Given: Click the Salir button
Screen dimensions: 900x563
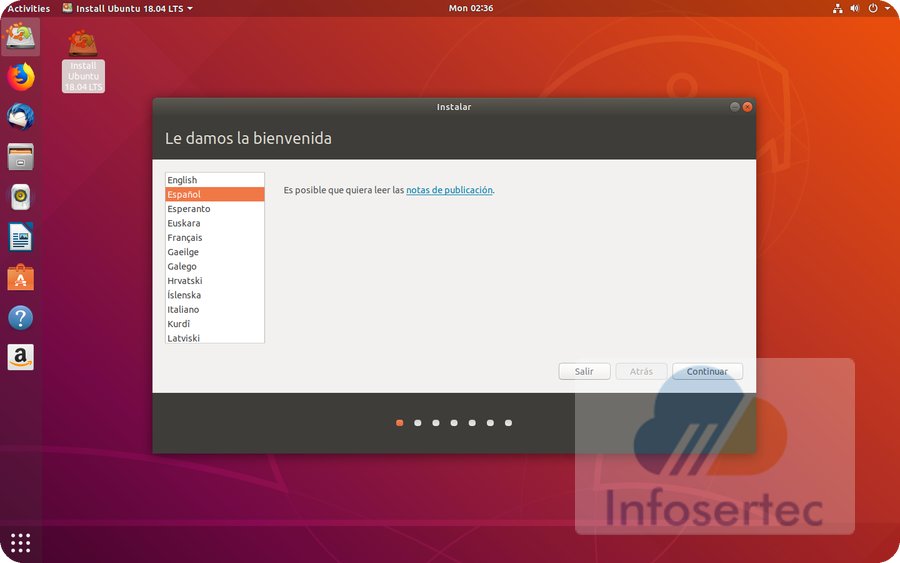Looking at the screenshot, I should (x=584, y=371).
